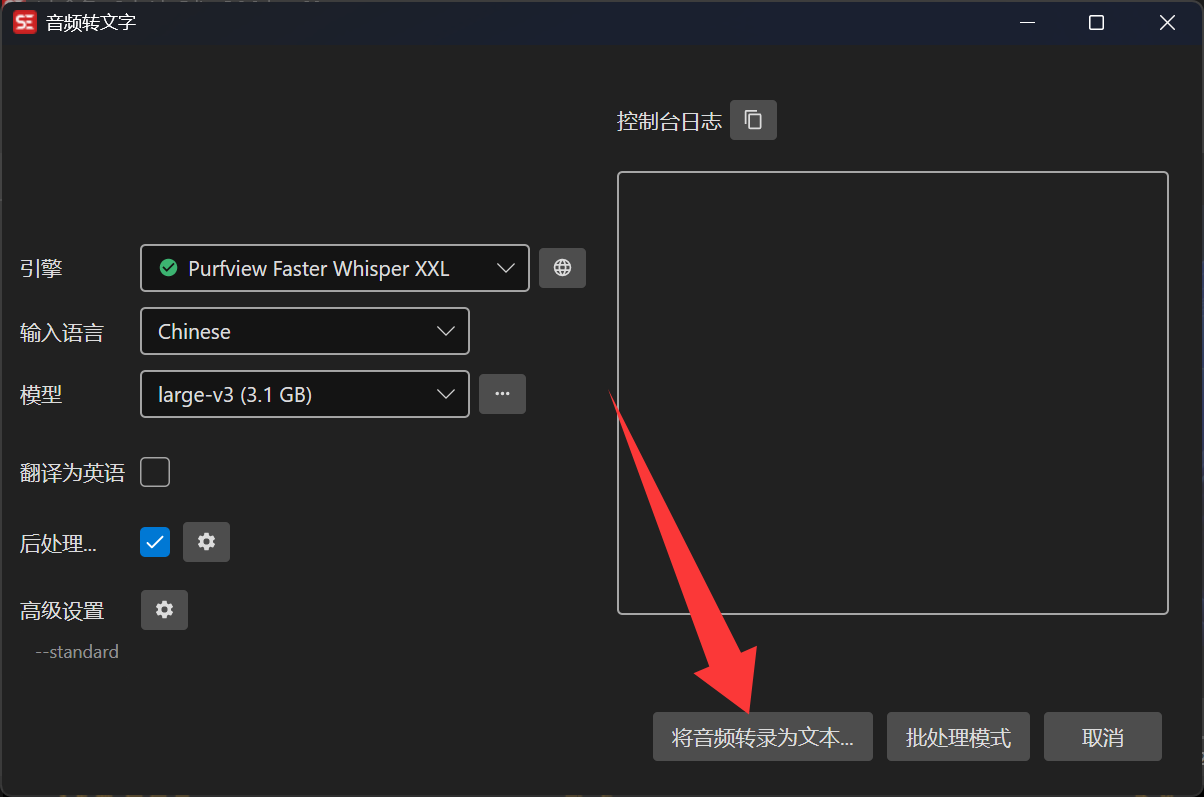Click inside the empty console log box
The image size is (1204, 797).
tap(893, 393)
